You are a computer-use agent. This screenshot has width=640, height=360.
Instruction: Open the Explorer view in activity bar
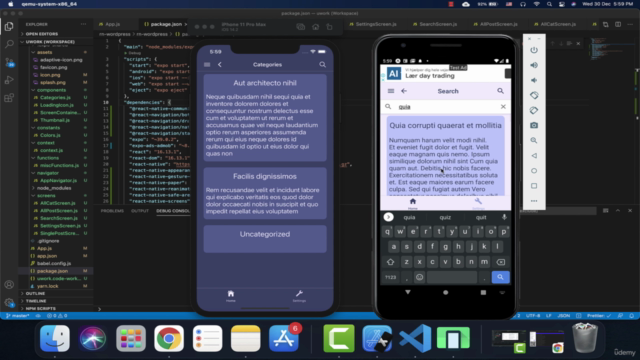(9, 27)
